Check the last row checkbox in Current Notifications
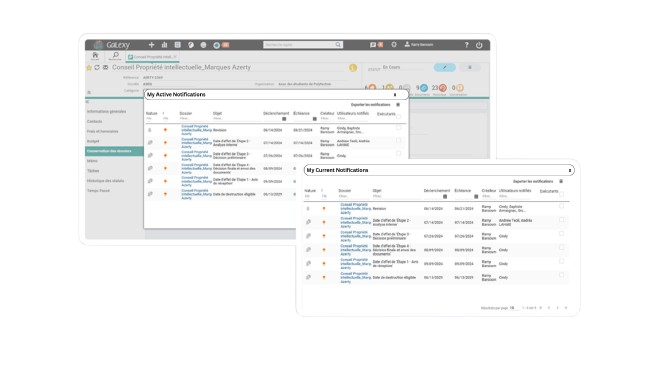The height and width of the screenshot is (375, 666). click(x=561, y=275)
